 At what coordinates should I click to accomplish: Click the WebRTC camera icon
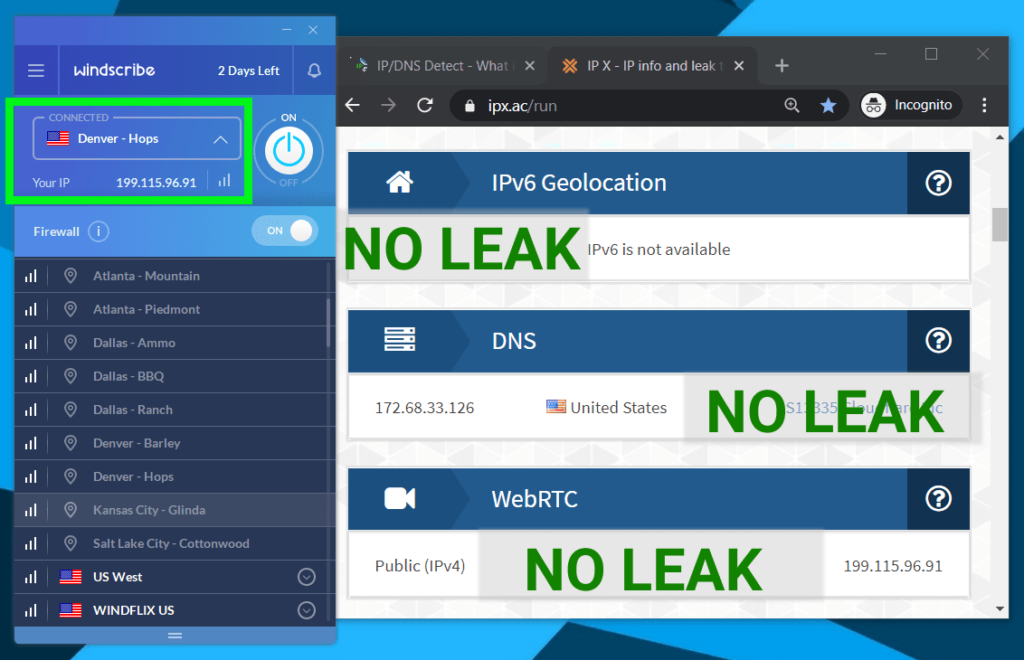[x=400, y=499]
